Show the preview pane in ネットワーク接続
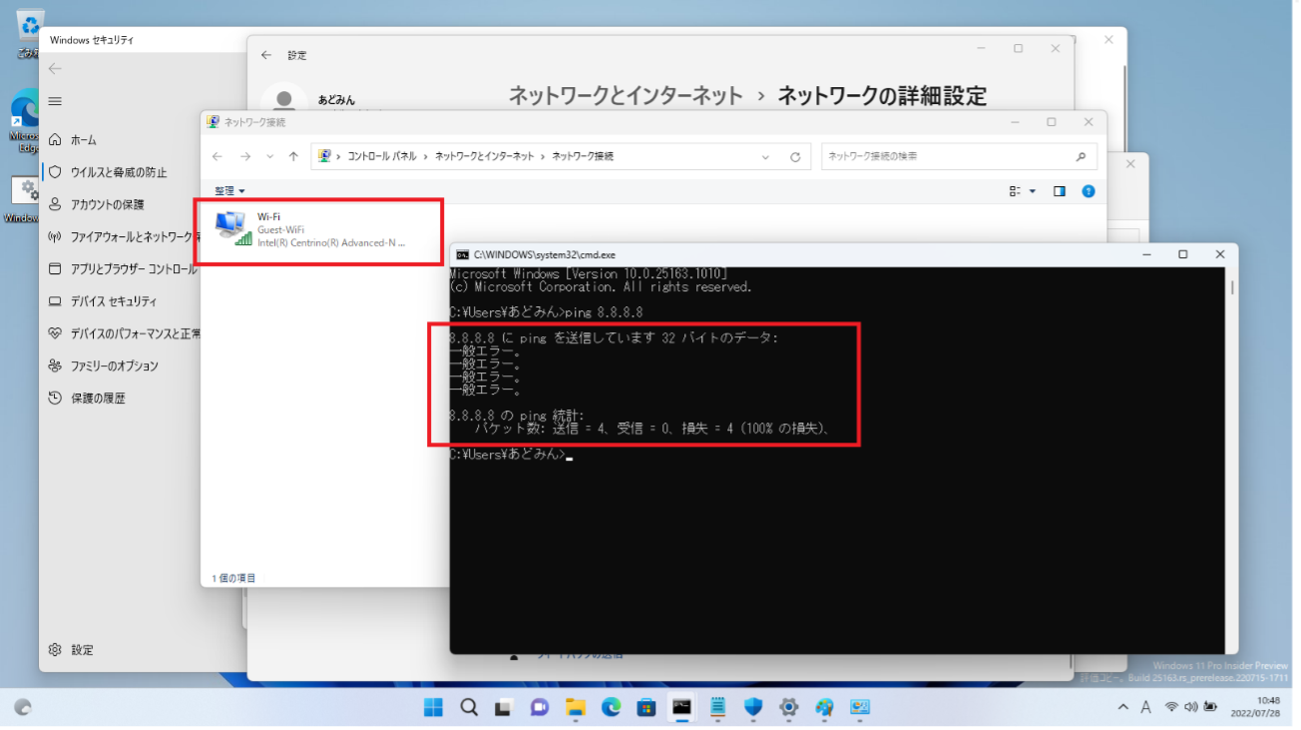 click(1059, 191)
